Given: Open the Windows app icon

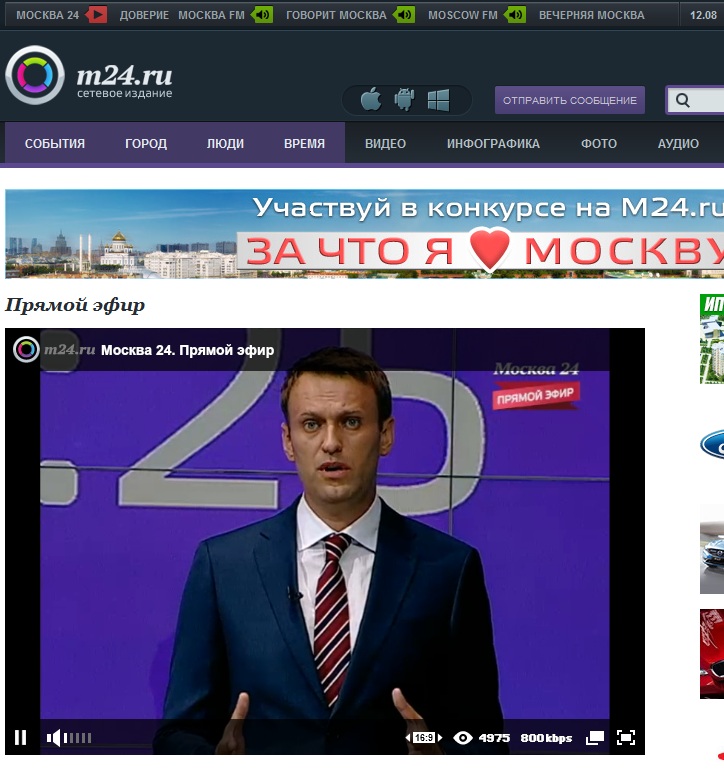Looking at the screenshot, I should tap(438, 101).
